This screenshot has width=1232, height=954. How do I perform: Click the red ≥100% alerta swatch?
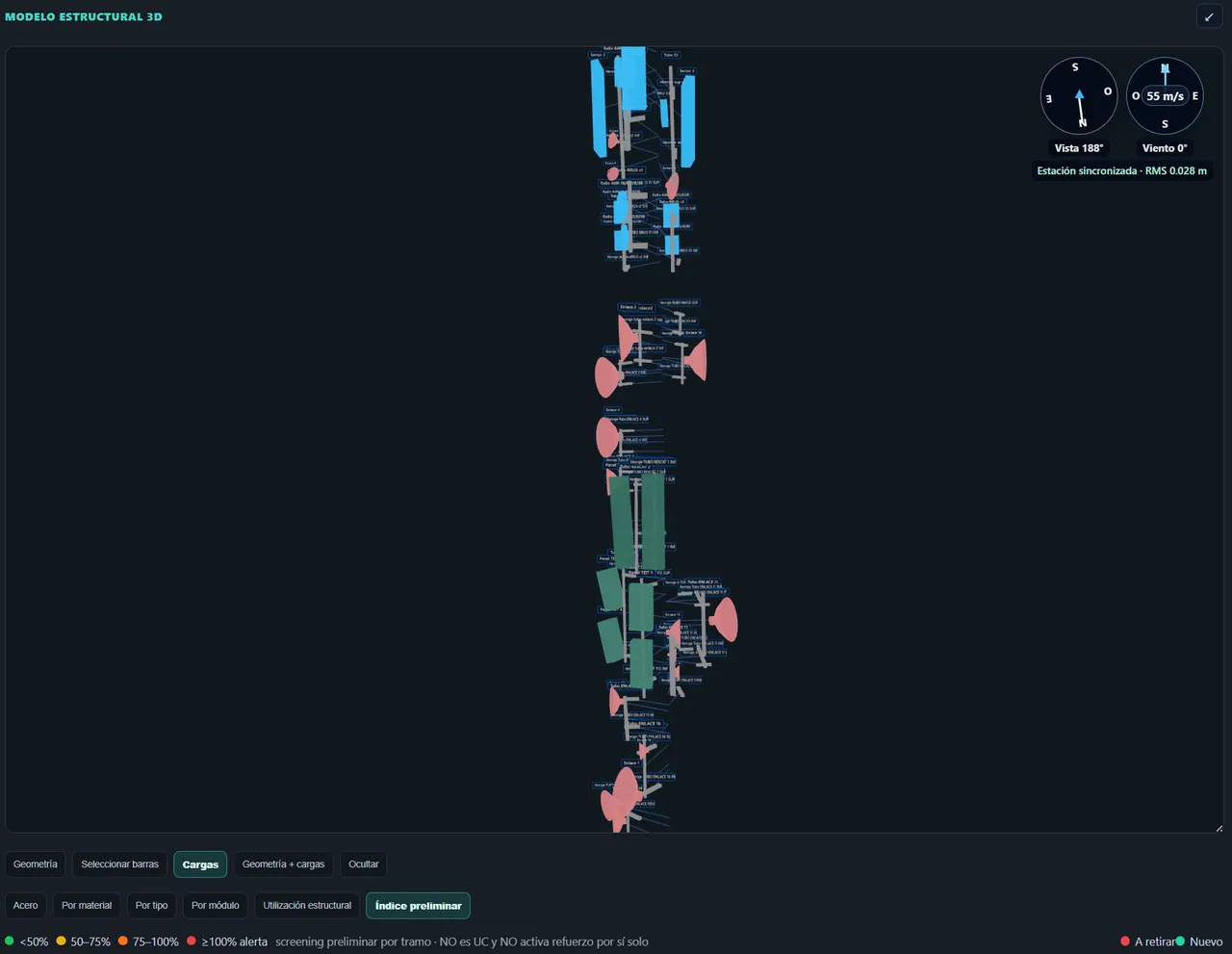click(x=192, y=941)
